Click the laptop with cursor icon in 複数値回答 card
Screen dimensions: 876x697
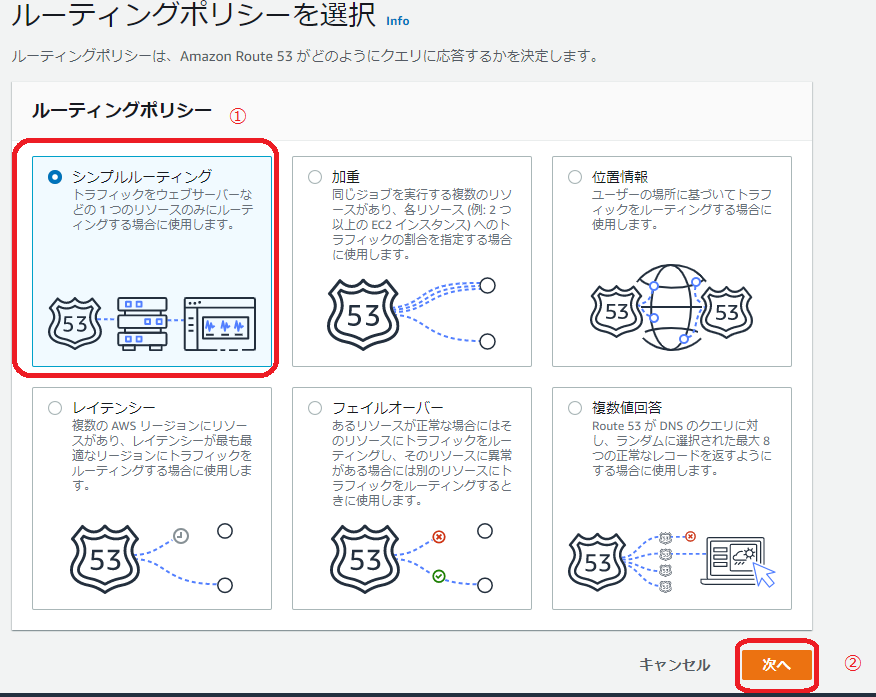click(738, 561)
